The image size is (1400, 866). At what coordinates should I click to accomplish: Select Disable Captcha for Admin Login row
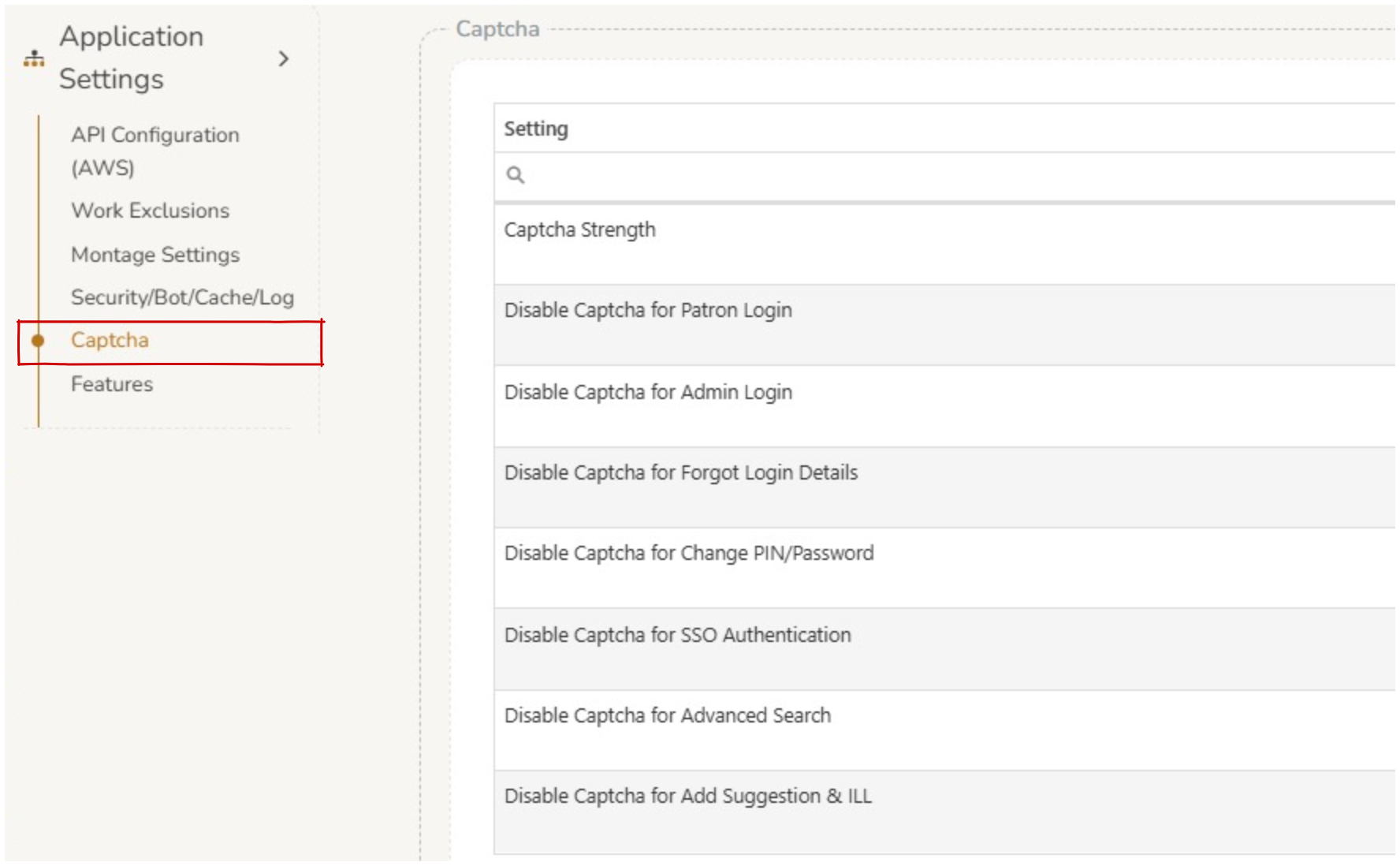point(648,393)
